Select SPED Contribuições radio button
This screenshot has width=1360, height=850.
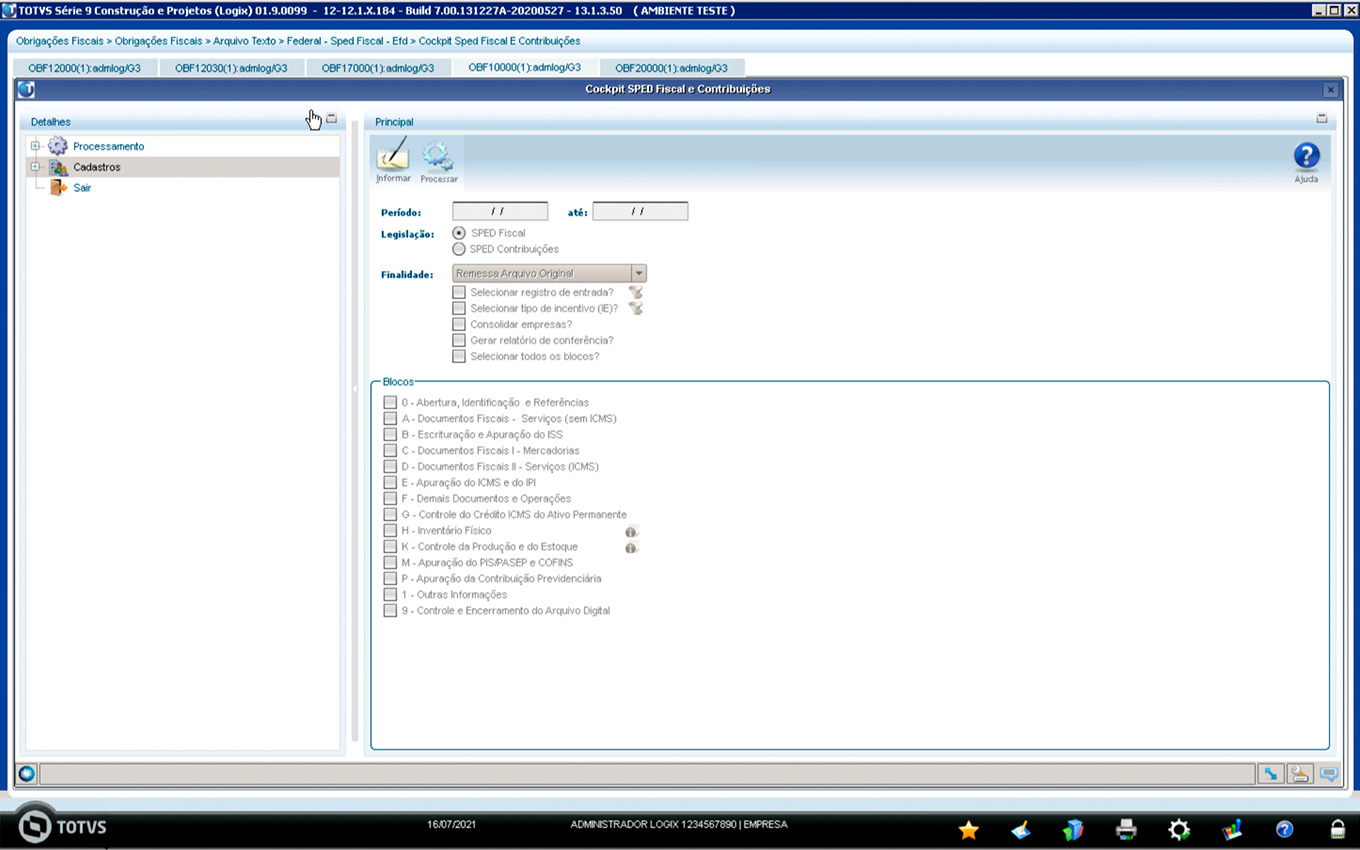point(459,249)
